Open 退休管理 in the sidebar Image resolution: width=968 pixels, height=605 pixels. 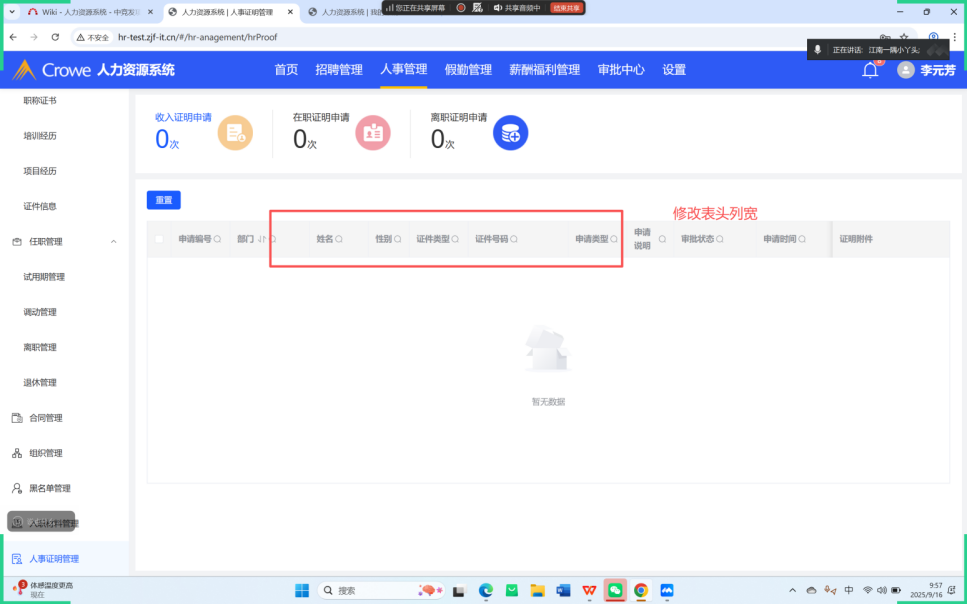[x=40, y=382]
